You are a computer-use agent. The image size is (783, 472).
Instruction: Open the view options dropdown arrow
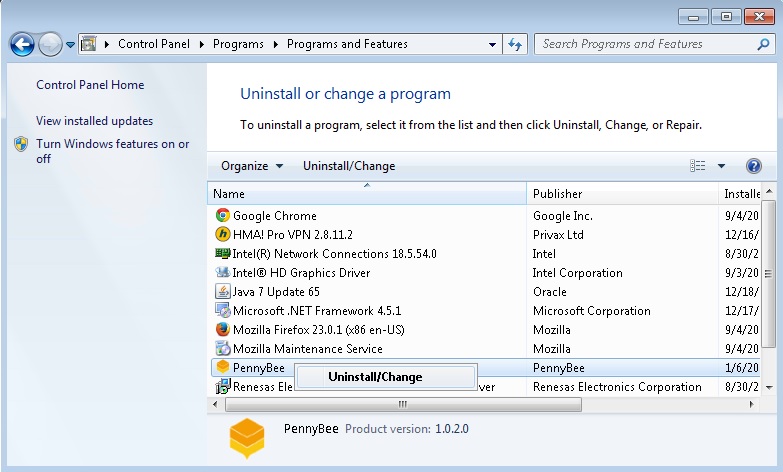[721, 166]
